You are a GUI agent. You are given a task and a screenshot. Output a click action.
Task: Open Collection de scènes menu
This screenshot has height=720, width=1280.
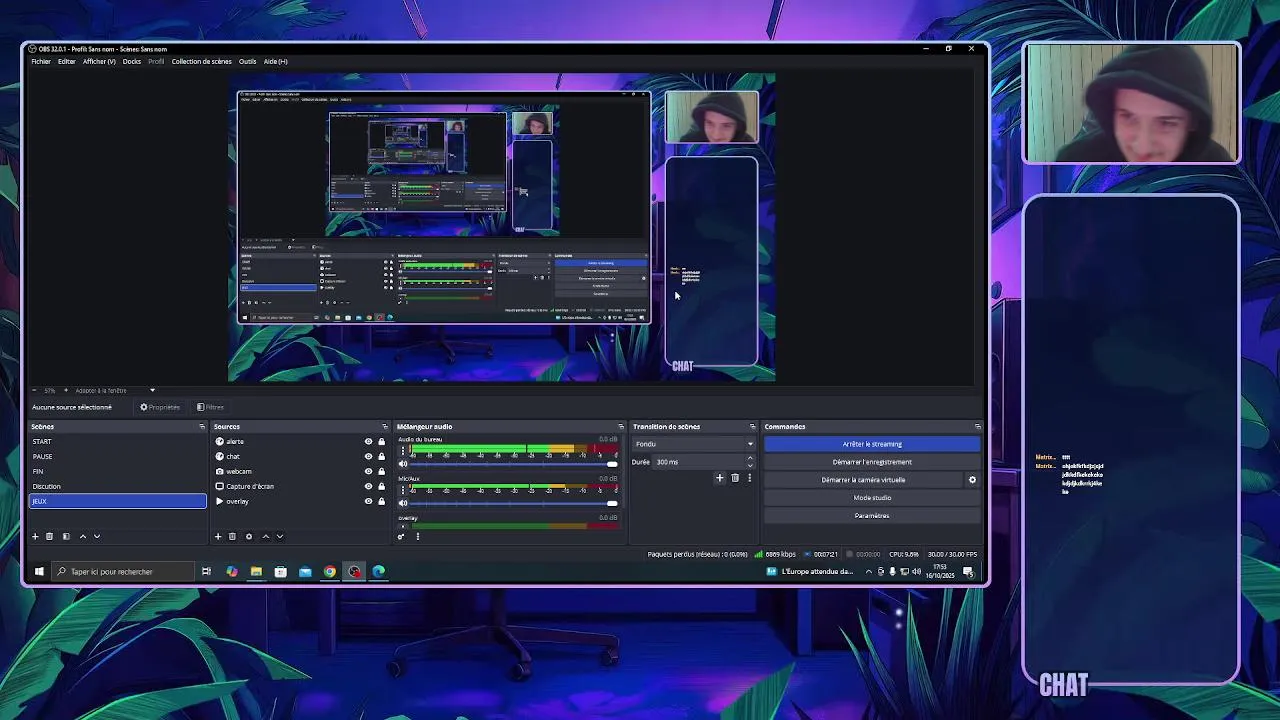coord(201,62)
